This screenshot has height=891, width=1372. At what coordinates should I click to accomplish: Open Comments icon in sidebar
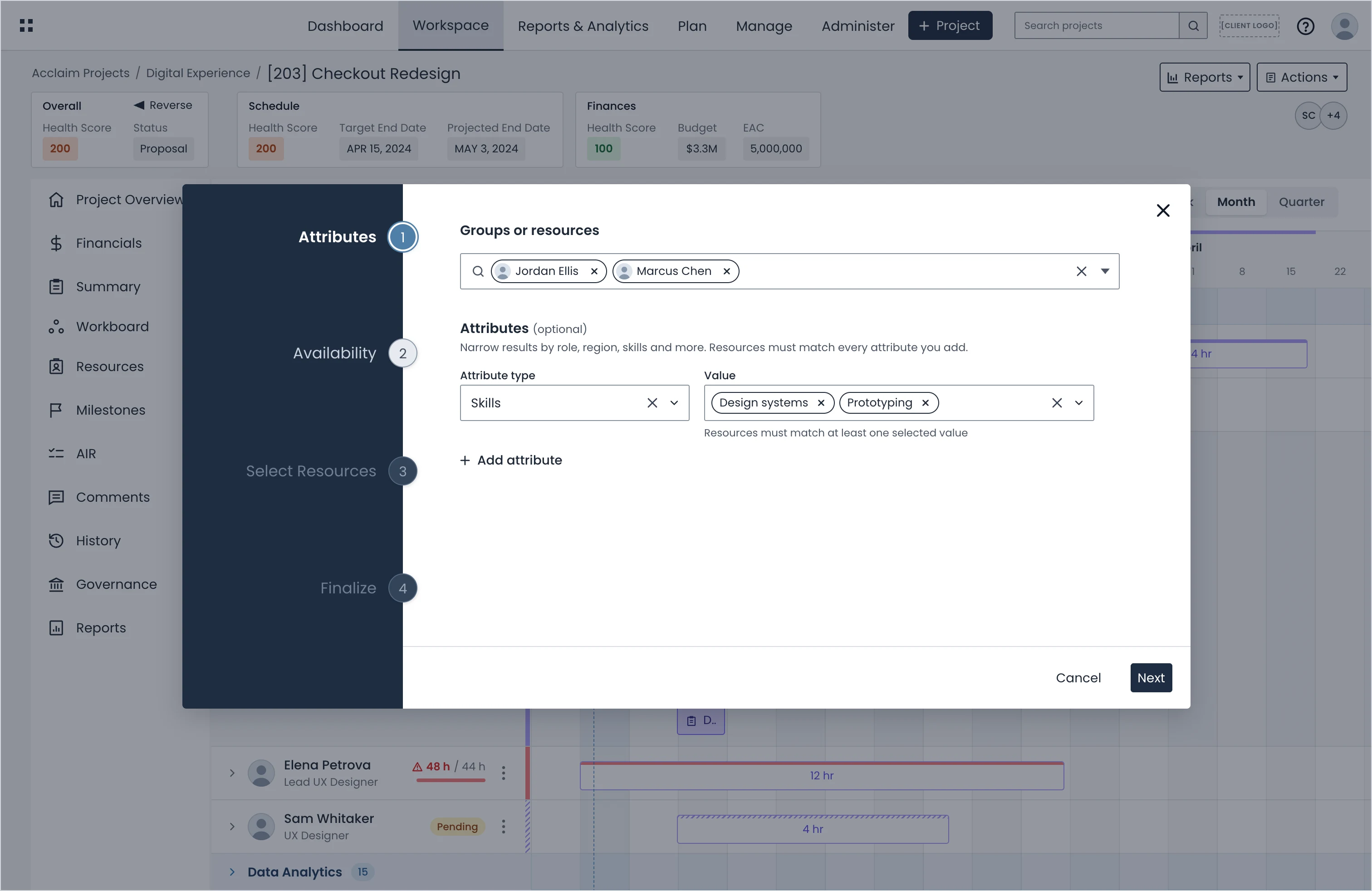tap(56, 497)
